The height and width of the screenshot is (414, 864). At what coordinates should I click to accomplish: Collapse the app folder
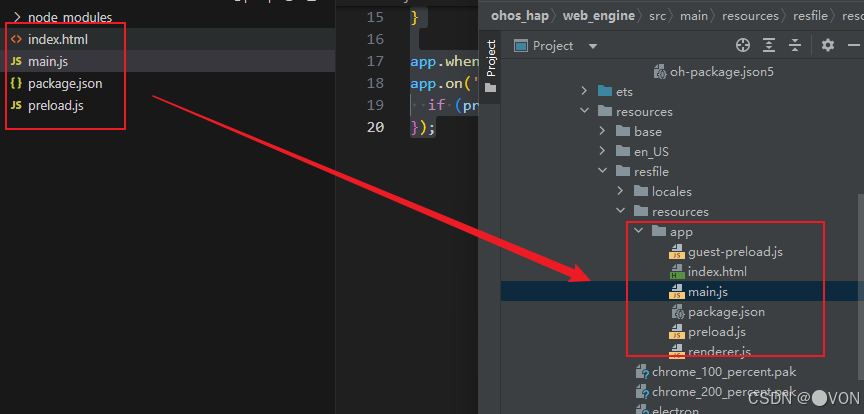coord(639,232)
